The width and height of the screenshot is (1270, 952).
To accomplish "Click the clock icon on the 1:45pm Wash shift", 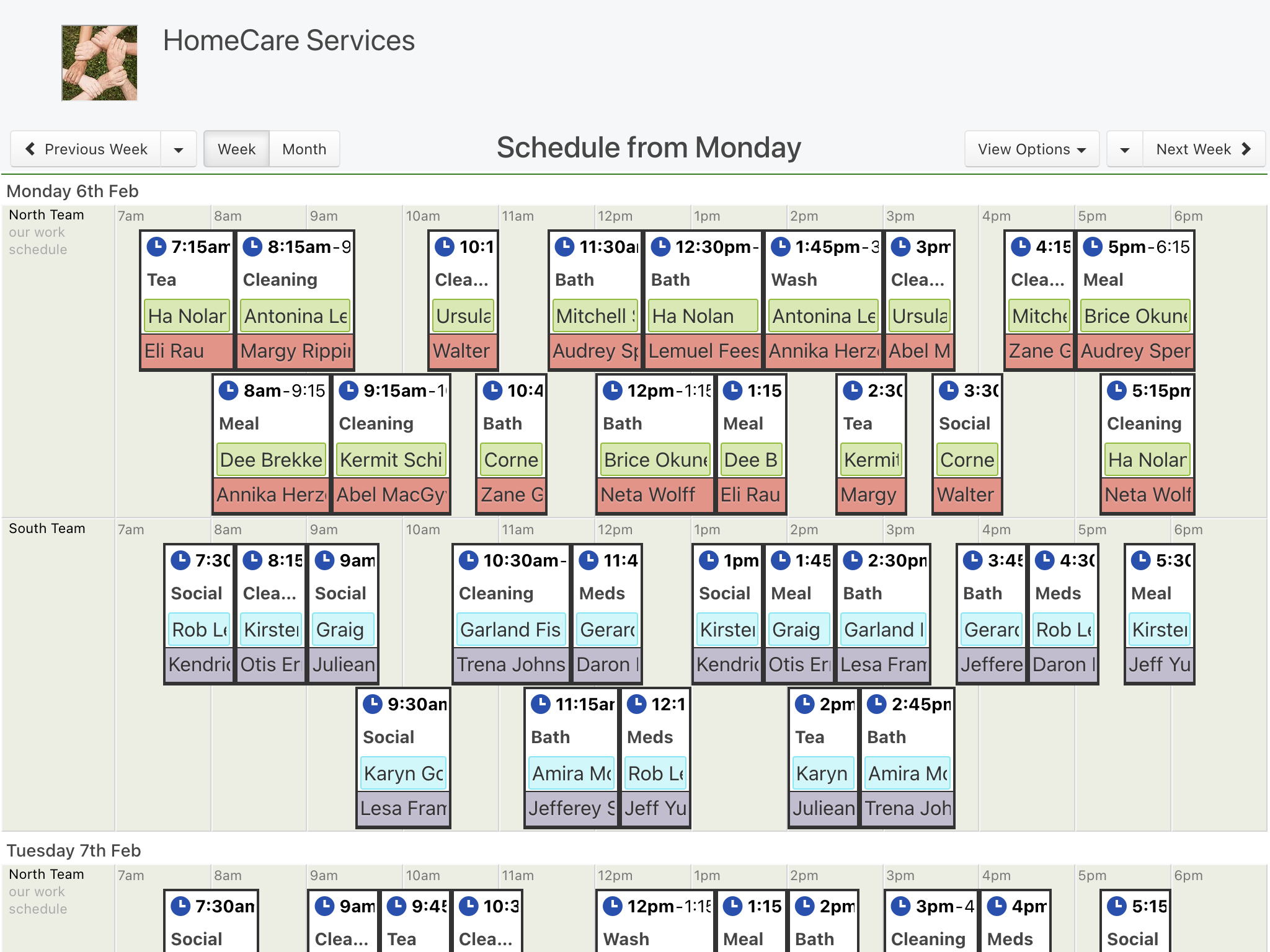I will 781,246.
